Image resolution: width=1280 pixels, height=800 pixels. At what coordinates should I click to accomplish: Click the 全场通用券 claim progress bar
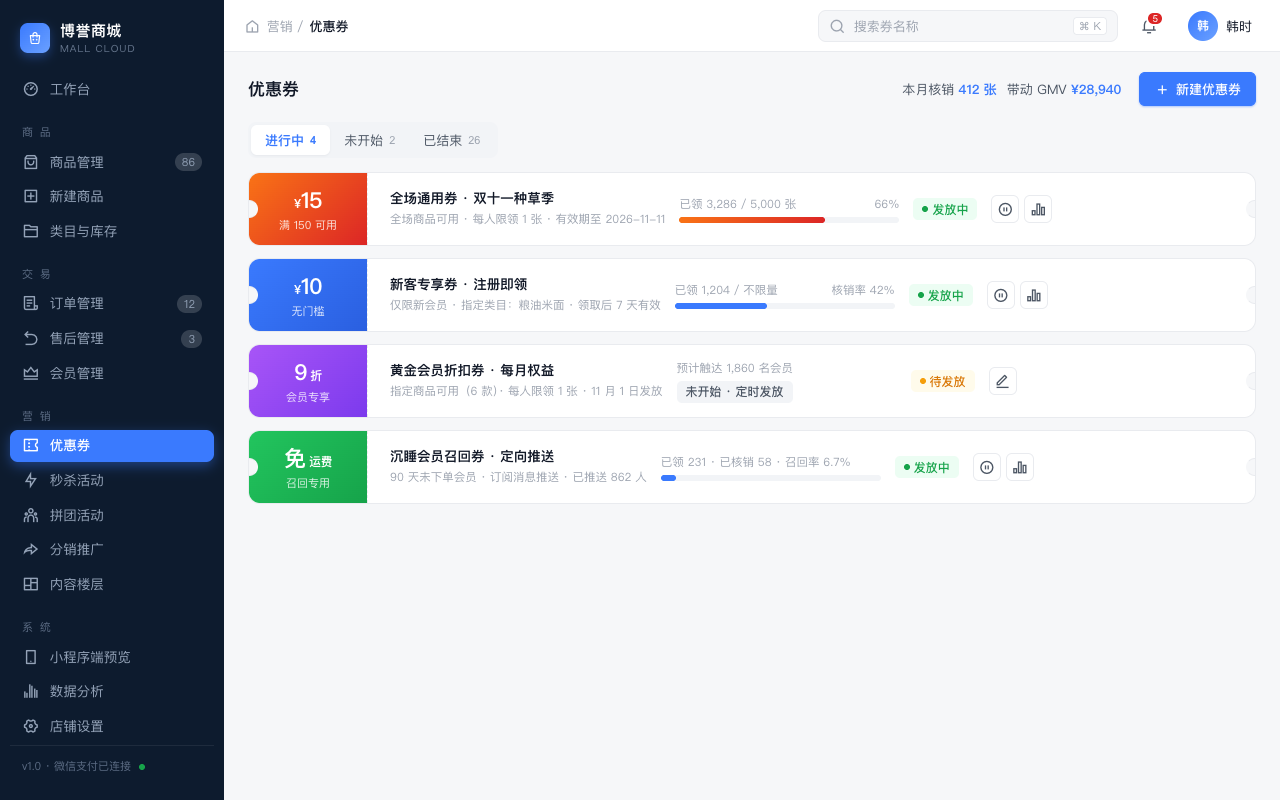tap(789, 220)
